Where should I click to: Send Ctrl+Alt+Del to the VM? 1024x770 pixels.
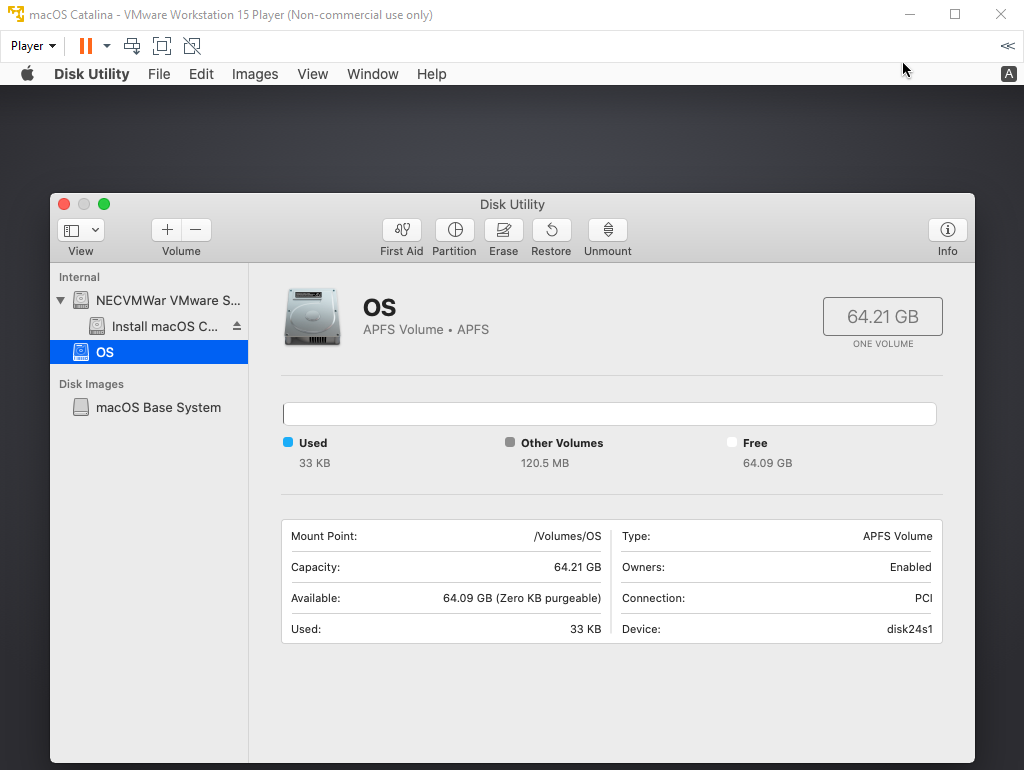pyautogui.click(x=132, y=46)
